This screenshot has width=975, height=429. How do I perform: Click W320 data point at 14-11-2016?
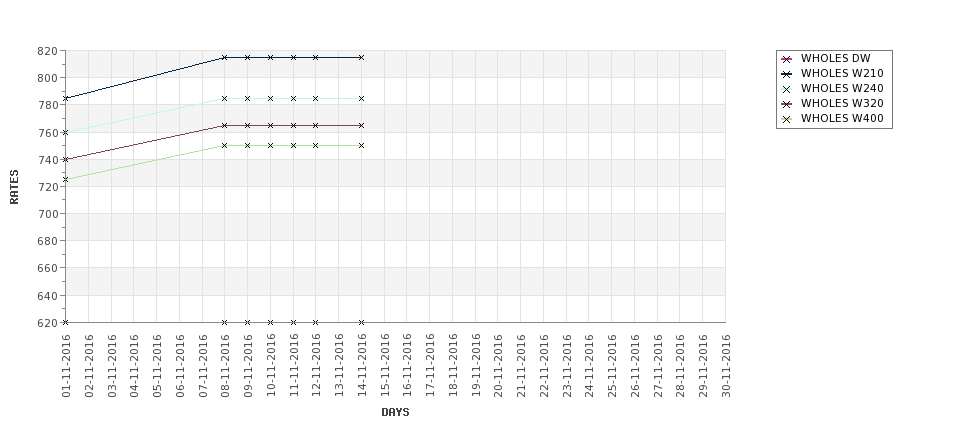pyautogui.click(x=361, y=126)
